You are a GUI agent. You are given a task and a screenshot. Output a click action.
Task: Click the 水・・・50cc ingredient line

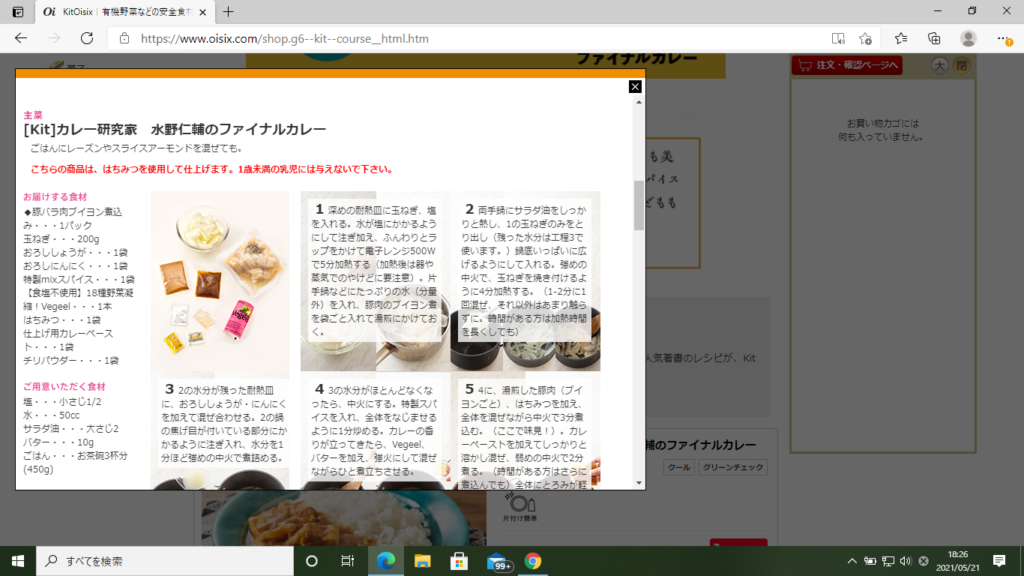(x=52, y=415)
